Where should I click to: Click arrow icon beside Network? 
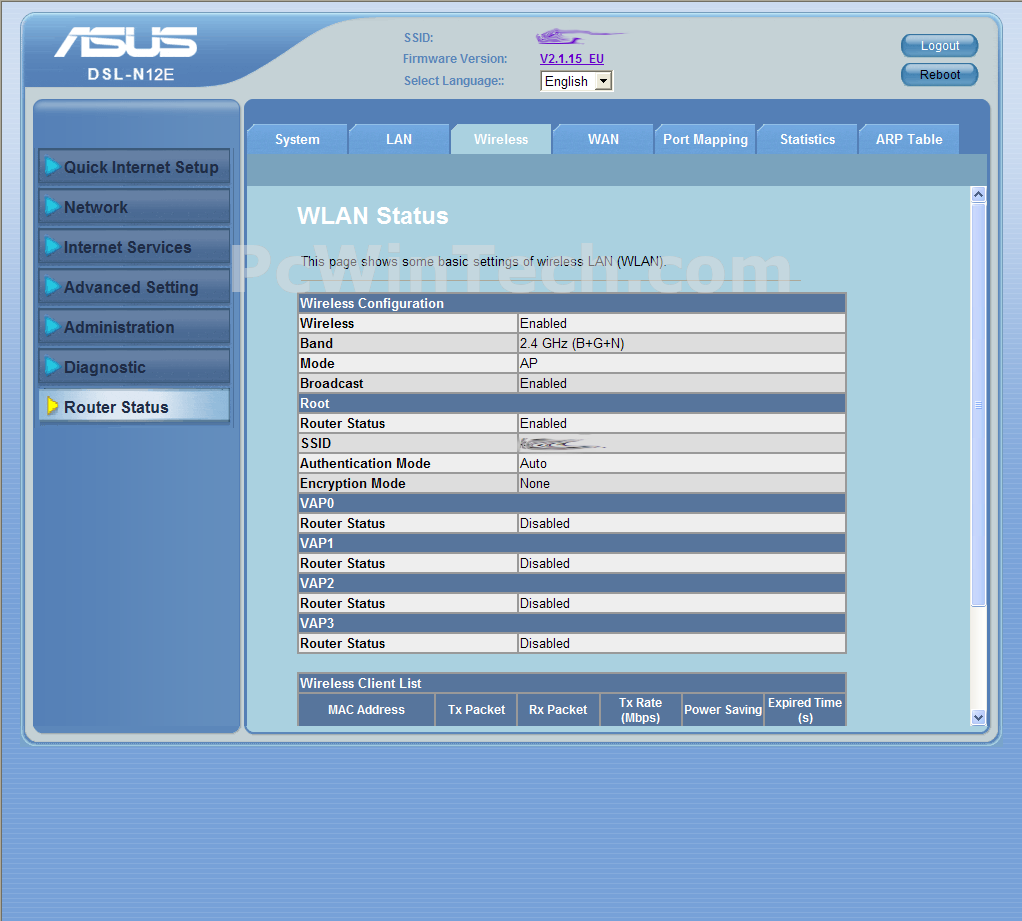click(52, 206)
